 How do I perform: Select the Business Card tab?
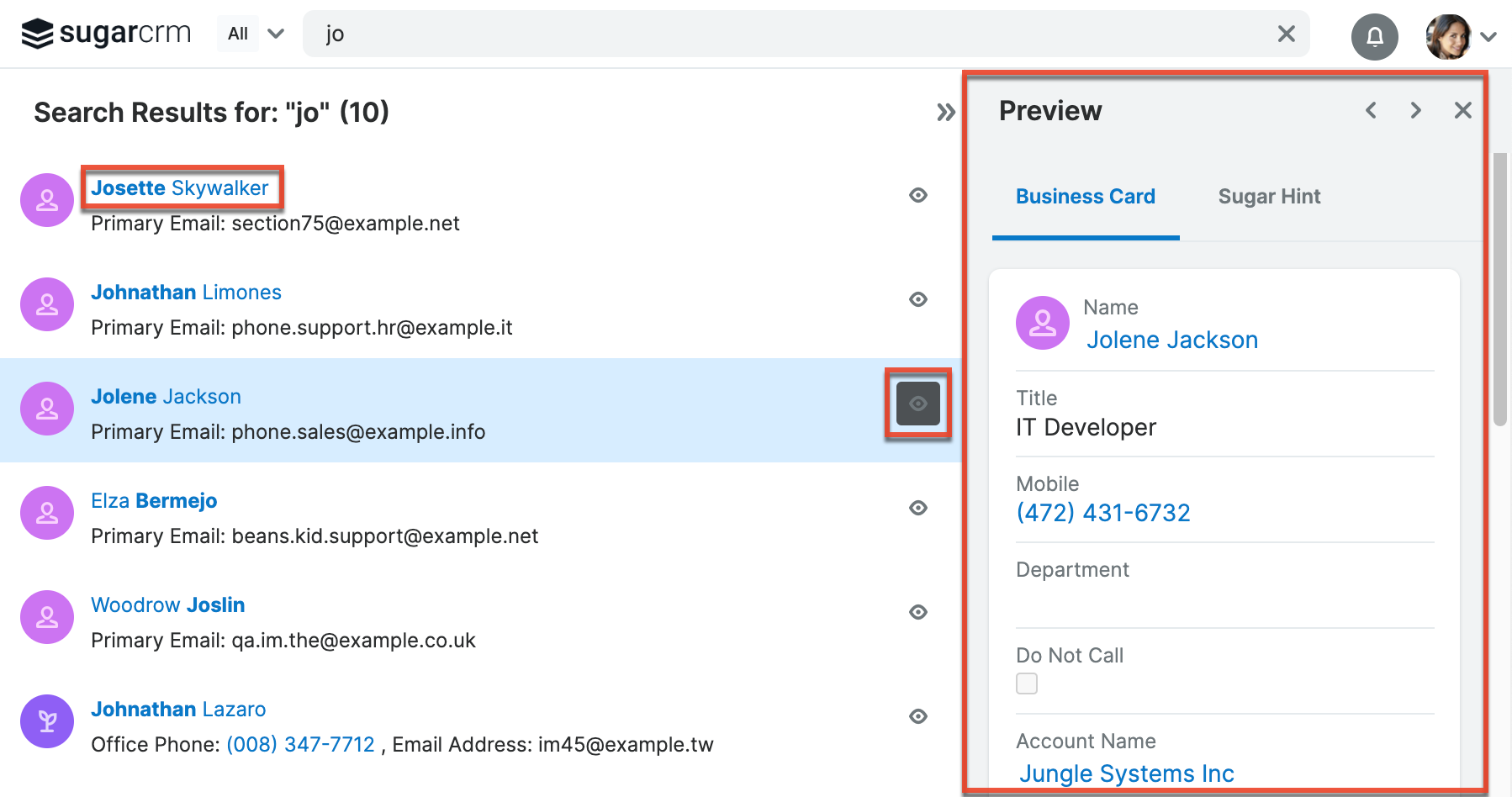1085,196
